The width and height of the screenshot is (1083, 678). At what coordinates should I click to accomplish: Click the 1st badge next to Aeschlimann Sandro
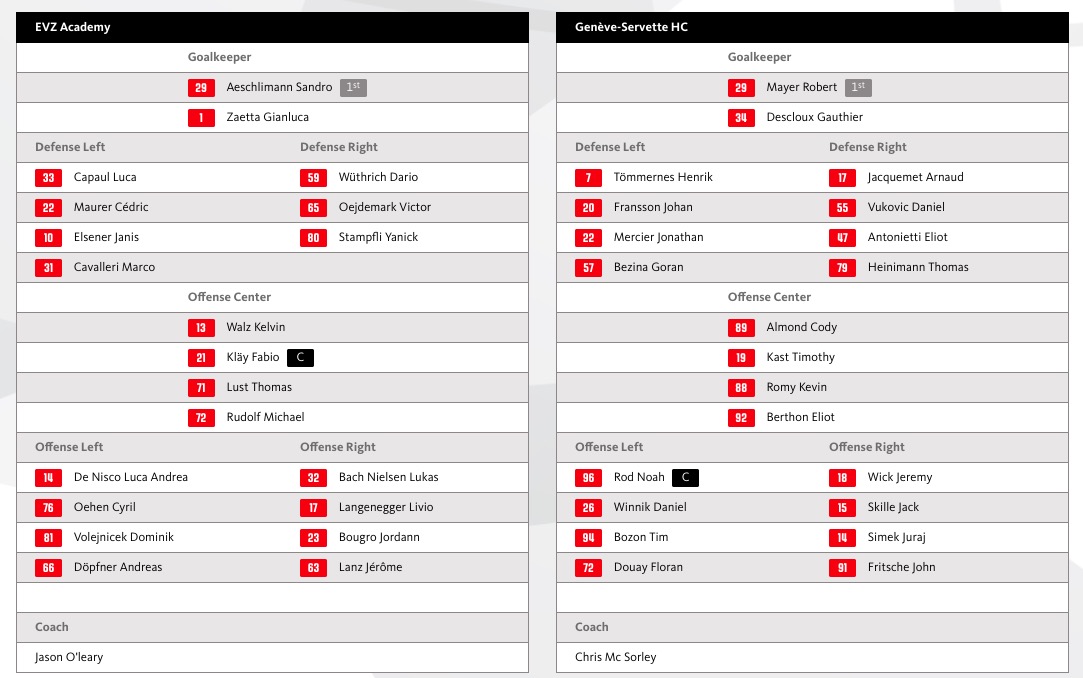pyautogui.click(x=353, y=88)
